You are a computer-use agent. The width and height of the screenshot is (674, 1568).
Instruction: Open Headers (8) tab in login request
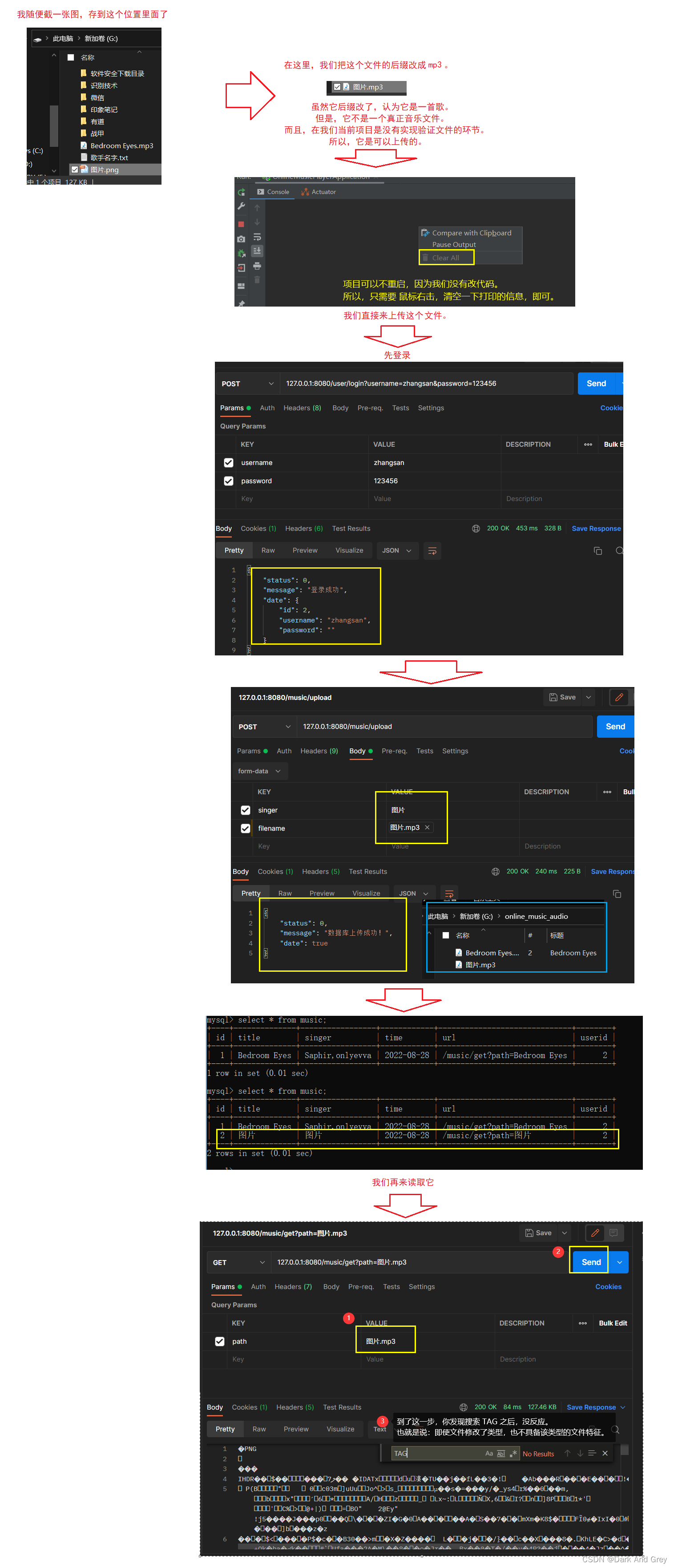[303, 408]
